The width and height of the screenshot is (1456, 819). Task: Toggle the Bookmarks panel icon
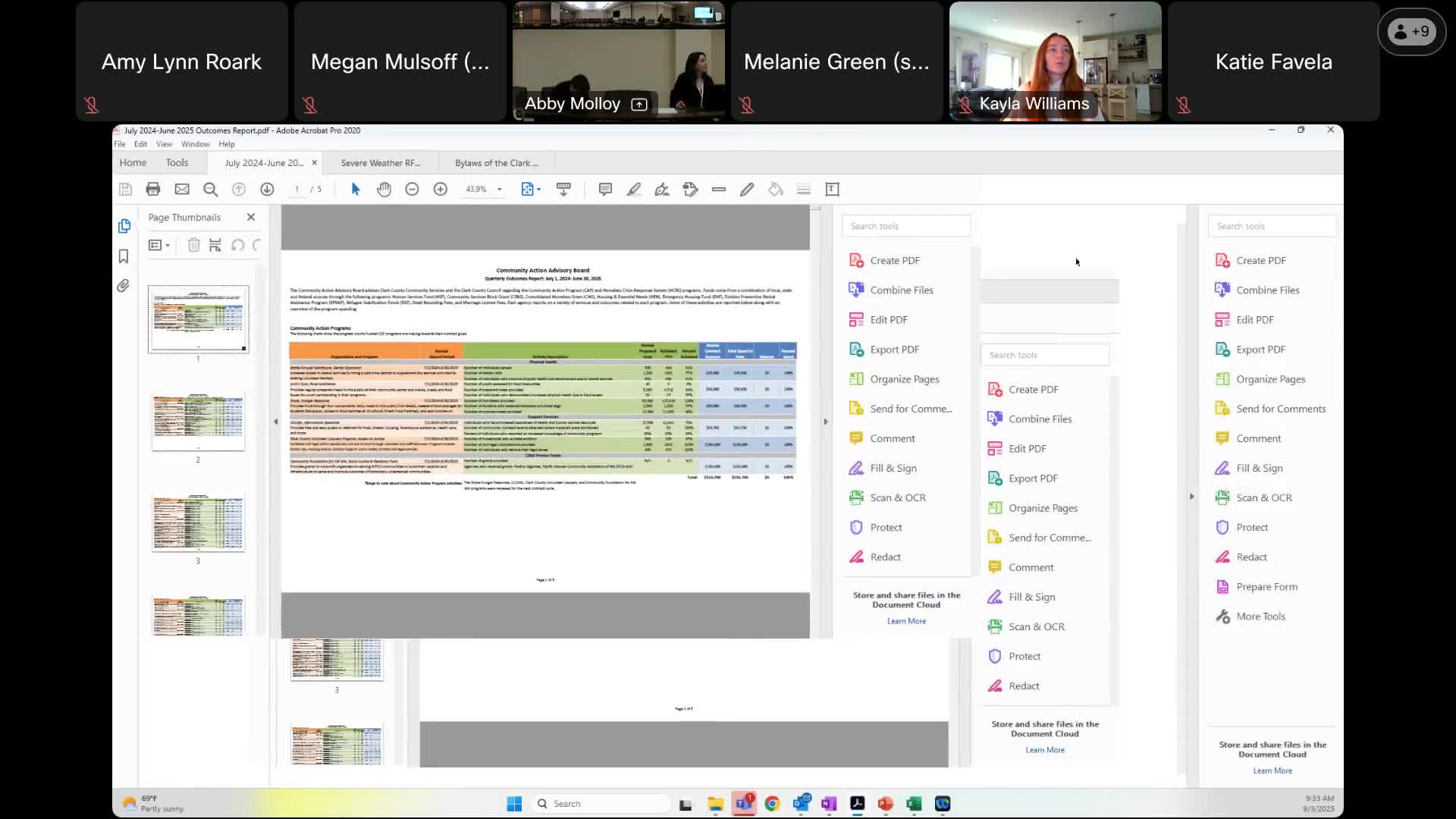tap(124, 256)
